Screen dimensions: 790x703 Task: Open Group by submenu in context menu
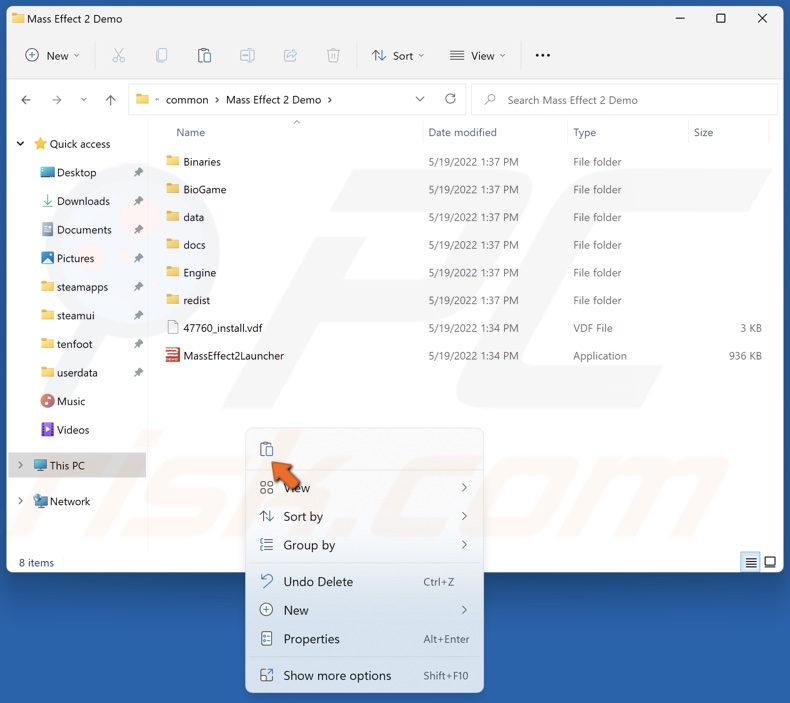tap(364, 545)
